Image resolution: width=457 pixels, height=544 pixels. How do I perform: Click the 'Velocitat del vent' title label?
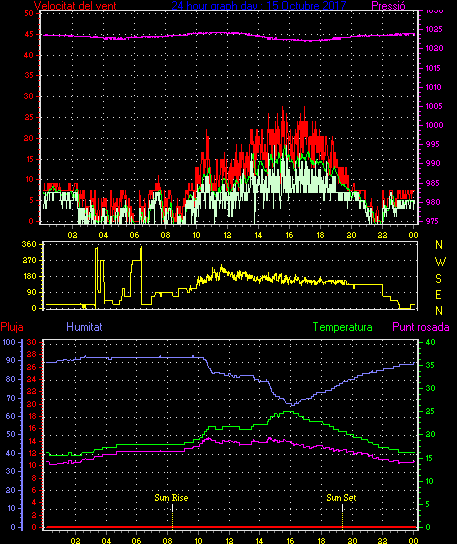[75, 6]
